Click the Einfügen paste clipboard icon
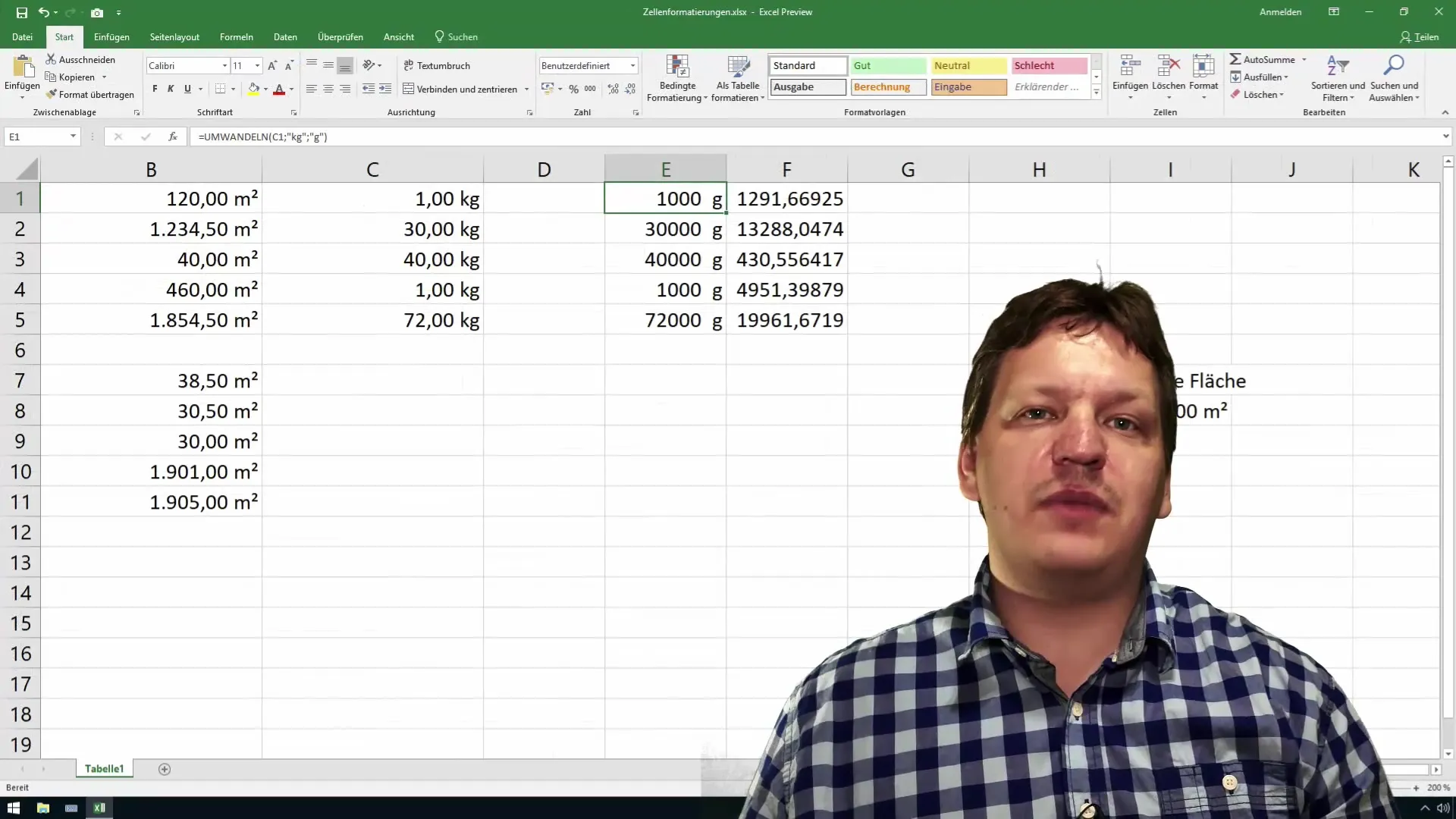The image size is (1456, 819). [x=22, y=67]
